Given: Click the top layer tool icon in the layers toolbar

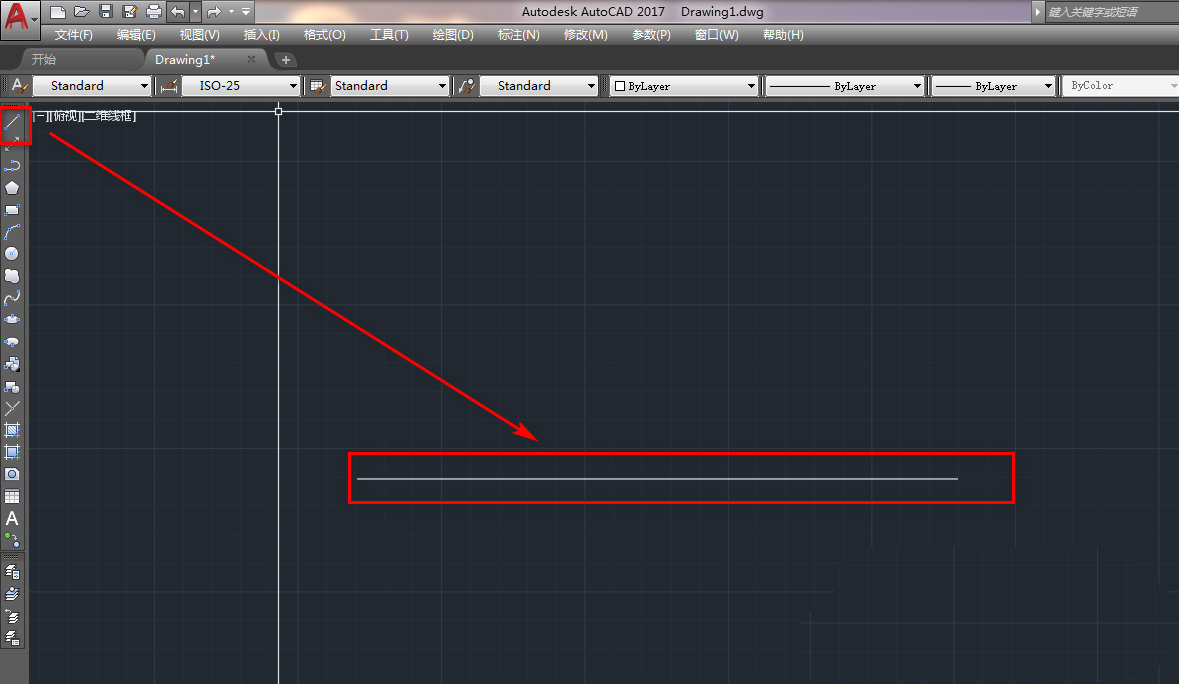Looking at the screenshot, I should point(12,572).
